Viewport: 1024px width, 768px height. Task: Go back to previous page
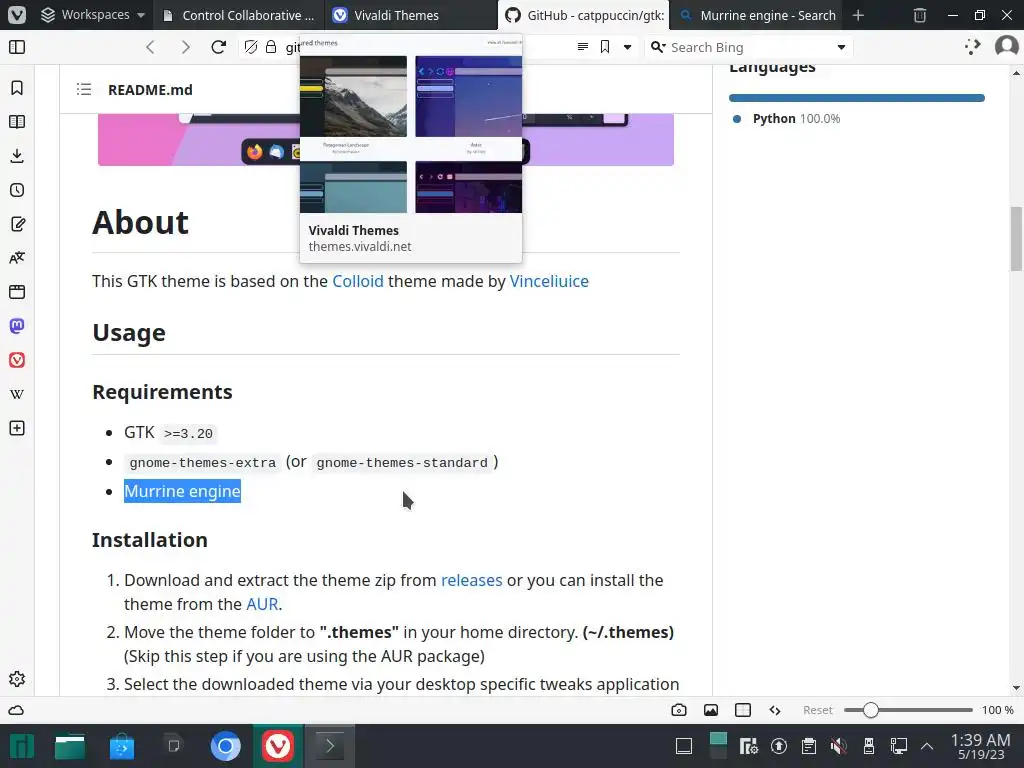(150, 47)
